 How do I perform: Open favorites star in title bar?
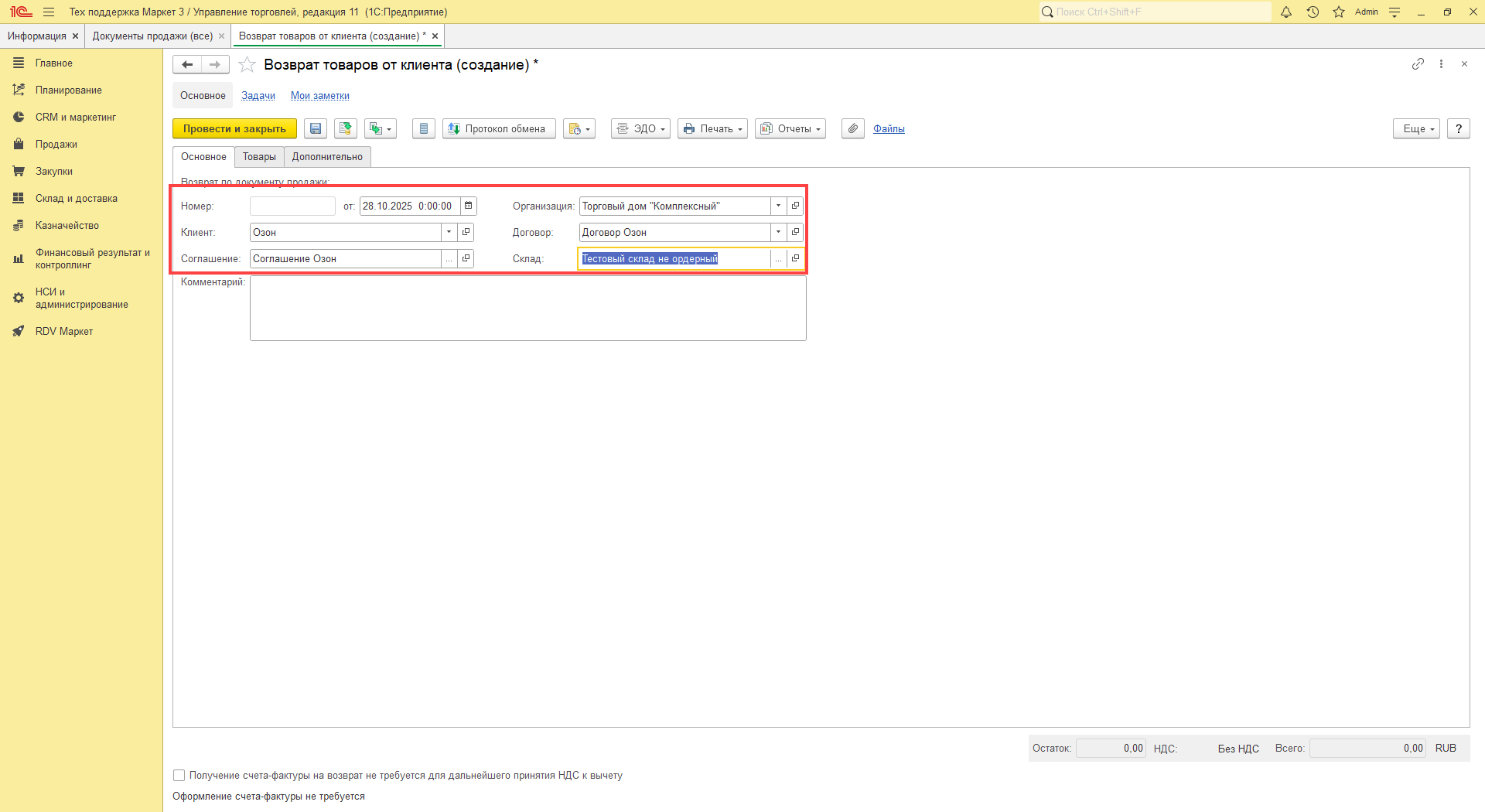(x=1339, y=12)
